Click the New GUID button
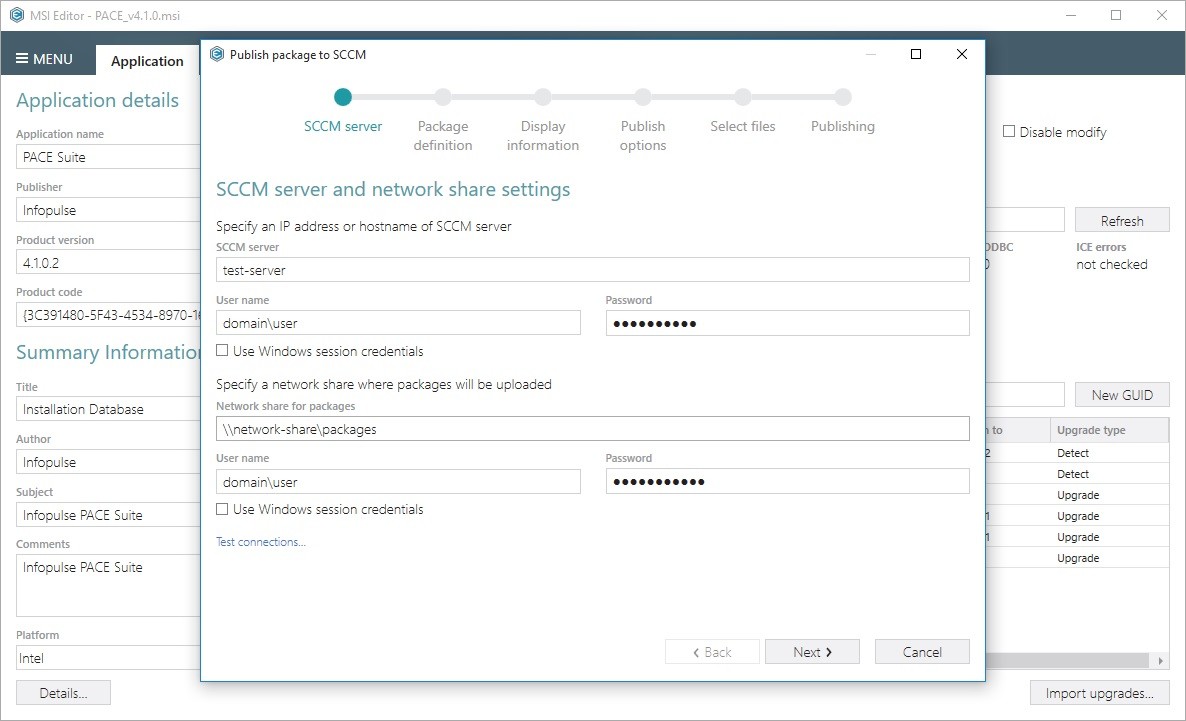The image size is (1186, 721). 1122,395
